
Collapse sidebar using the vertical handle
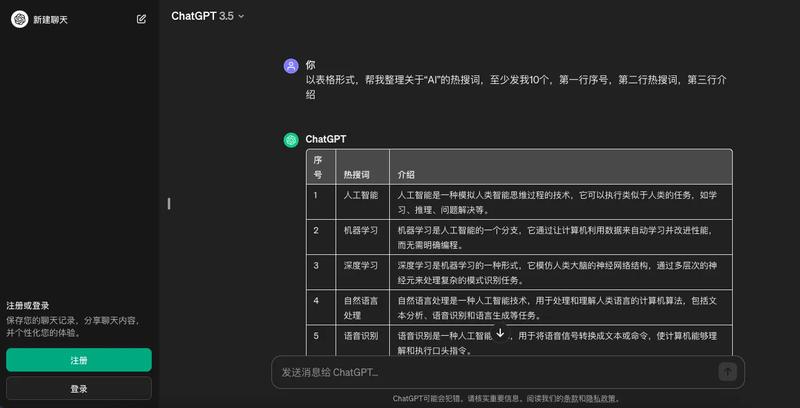[169, 203]
